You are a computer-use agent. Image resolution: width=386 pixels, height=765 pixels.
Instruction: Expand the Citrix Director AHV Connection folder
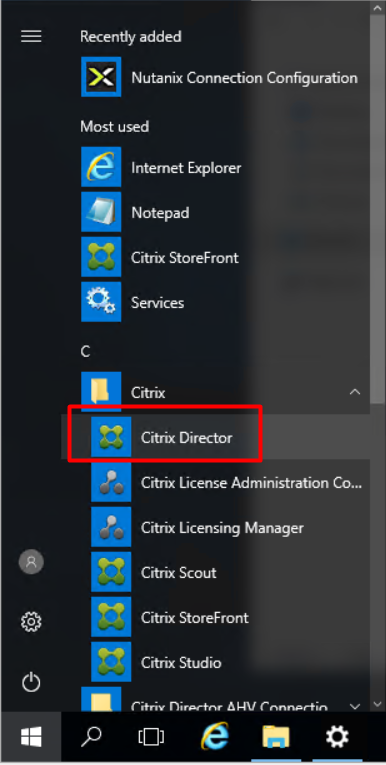click(355, 706)
